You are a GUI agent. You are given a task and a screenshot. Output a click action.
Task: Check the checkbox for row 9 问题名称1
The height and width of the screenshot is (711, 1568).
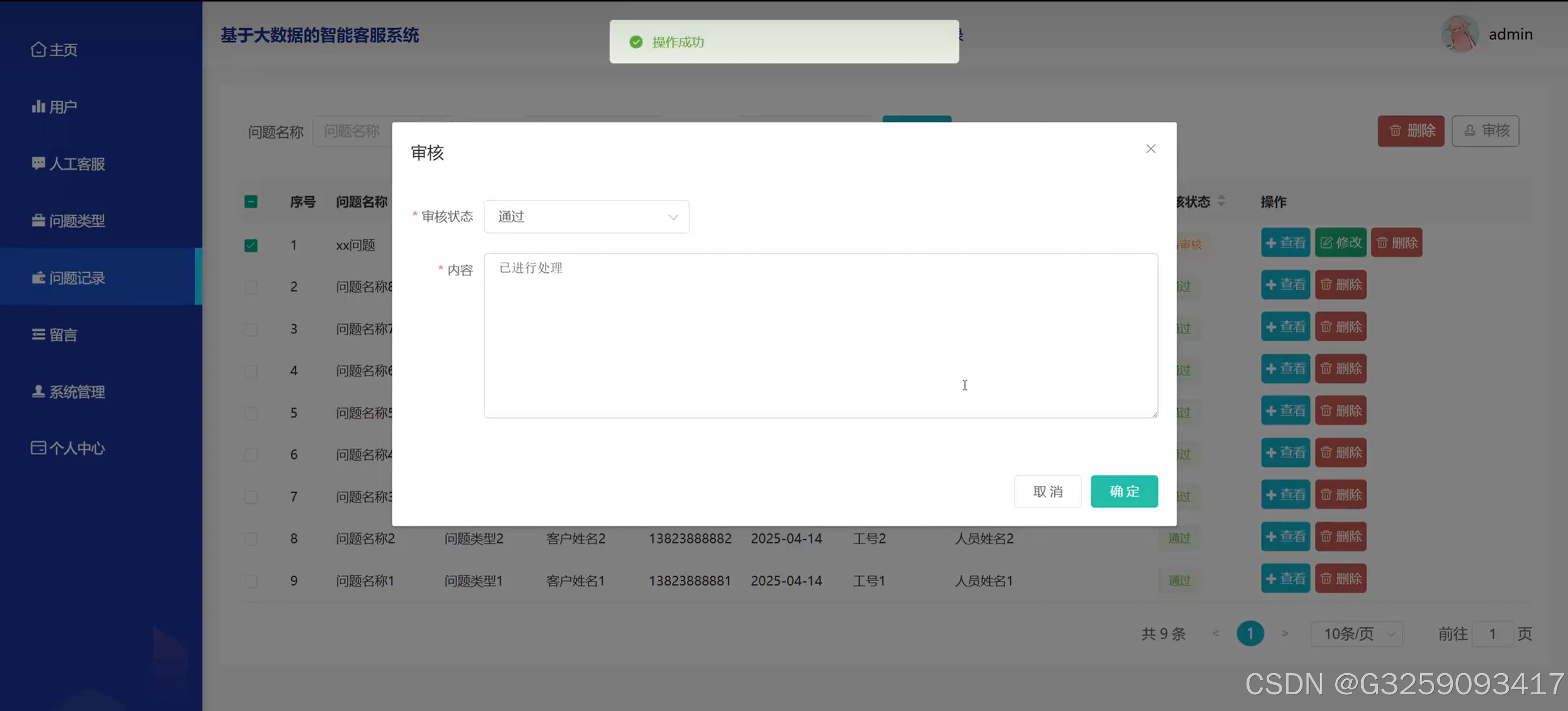click(251, 581)
